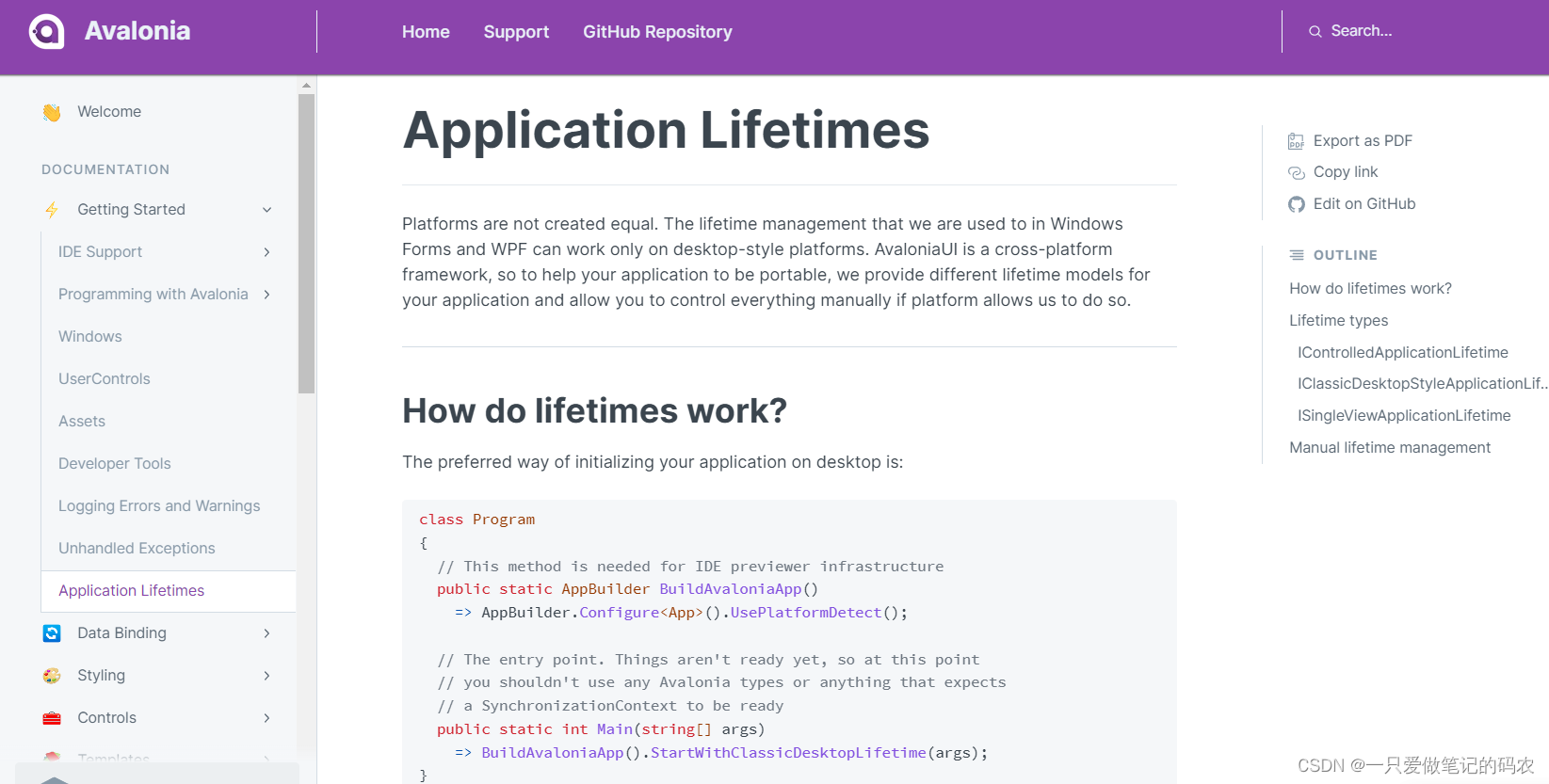Click the UsePlatformDetect() code line

pyautogui.click(x=681, y=613)
